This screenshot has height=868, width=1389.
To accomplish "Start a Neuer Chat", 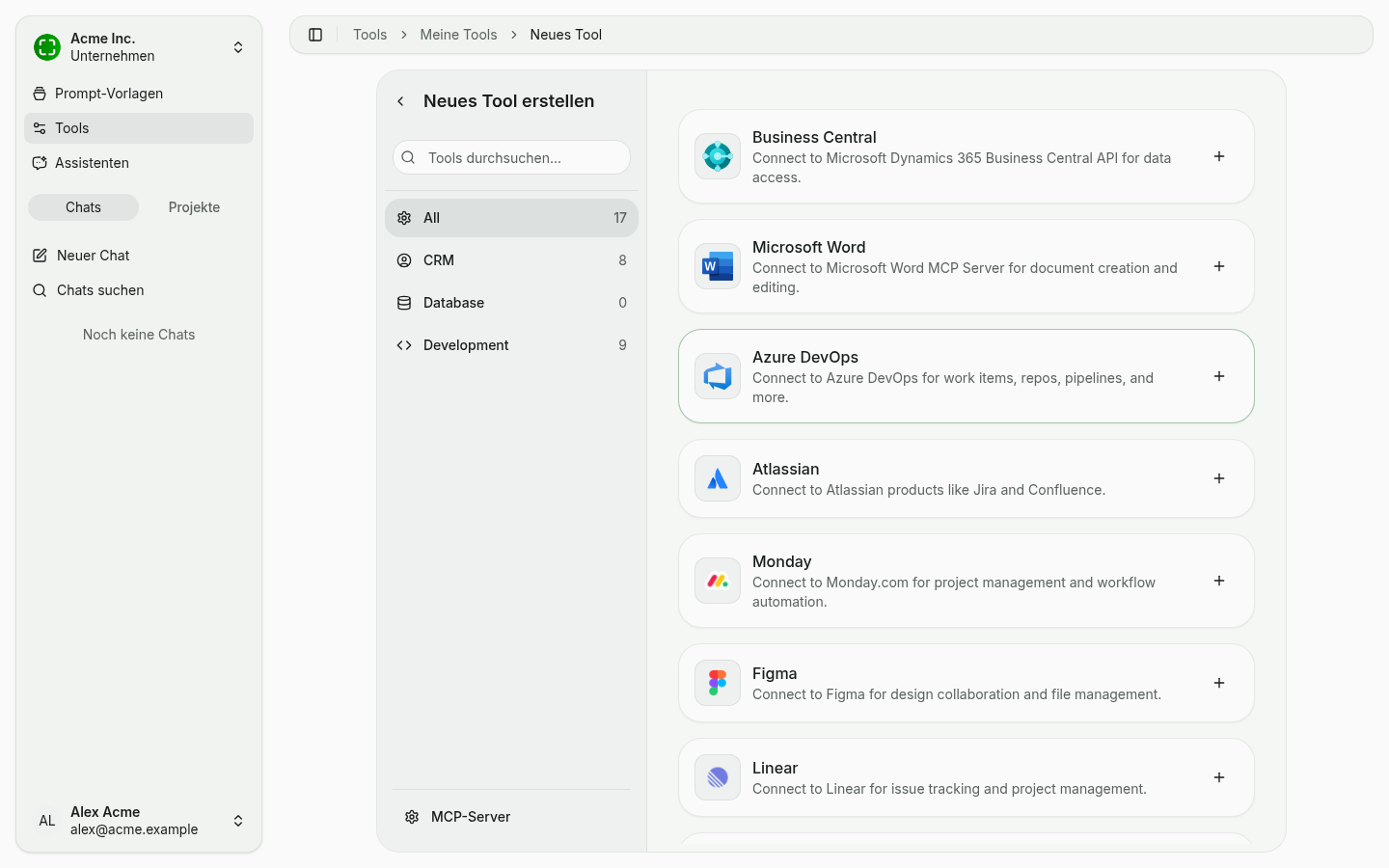I will 139,256.
